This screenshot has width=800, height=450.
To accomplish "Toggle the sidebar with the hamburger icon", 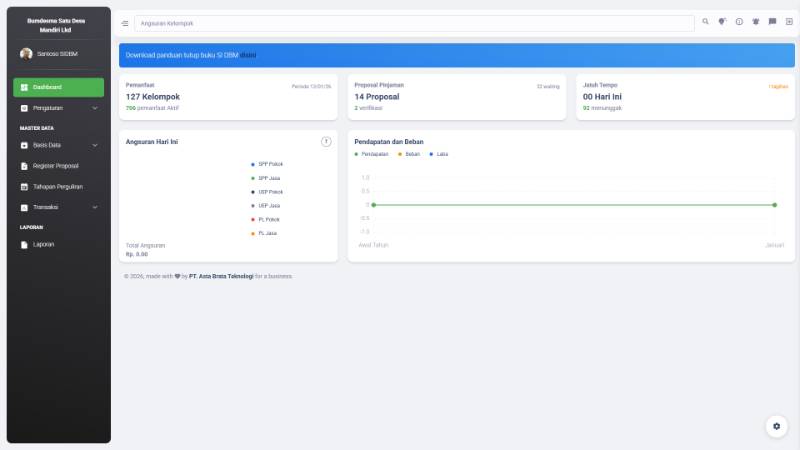I will point(125,23).
